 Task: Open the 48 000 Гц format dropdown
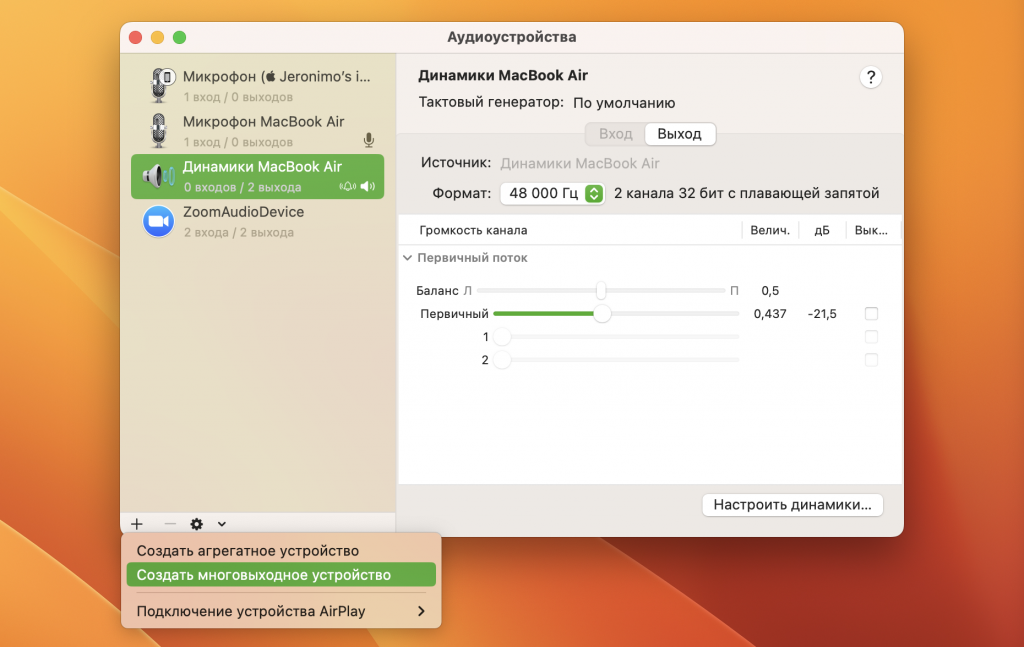(553, 193)
